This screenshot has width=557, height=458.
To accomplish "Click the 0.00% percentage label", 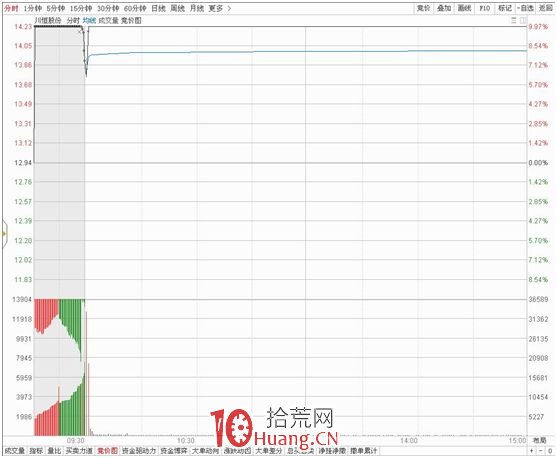I will (539, 163).
